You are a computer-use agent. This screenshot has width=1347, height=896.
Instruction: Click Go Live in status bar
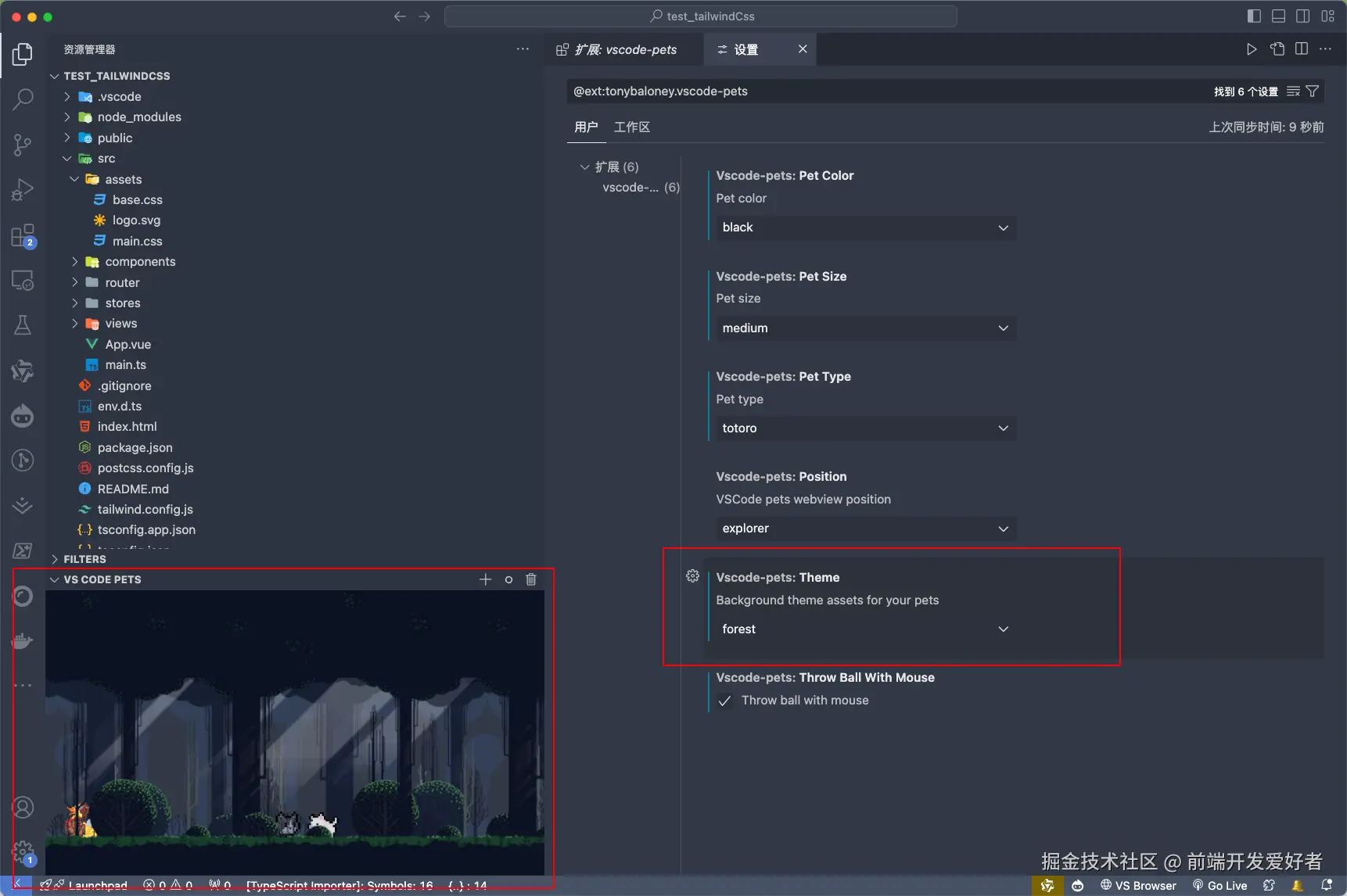[1219, 885]
